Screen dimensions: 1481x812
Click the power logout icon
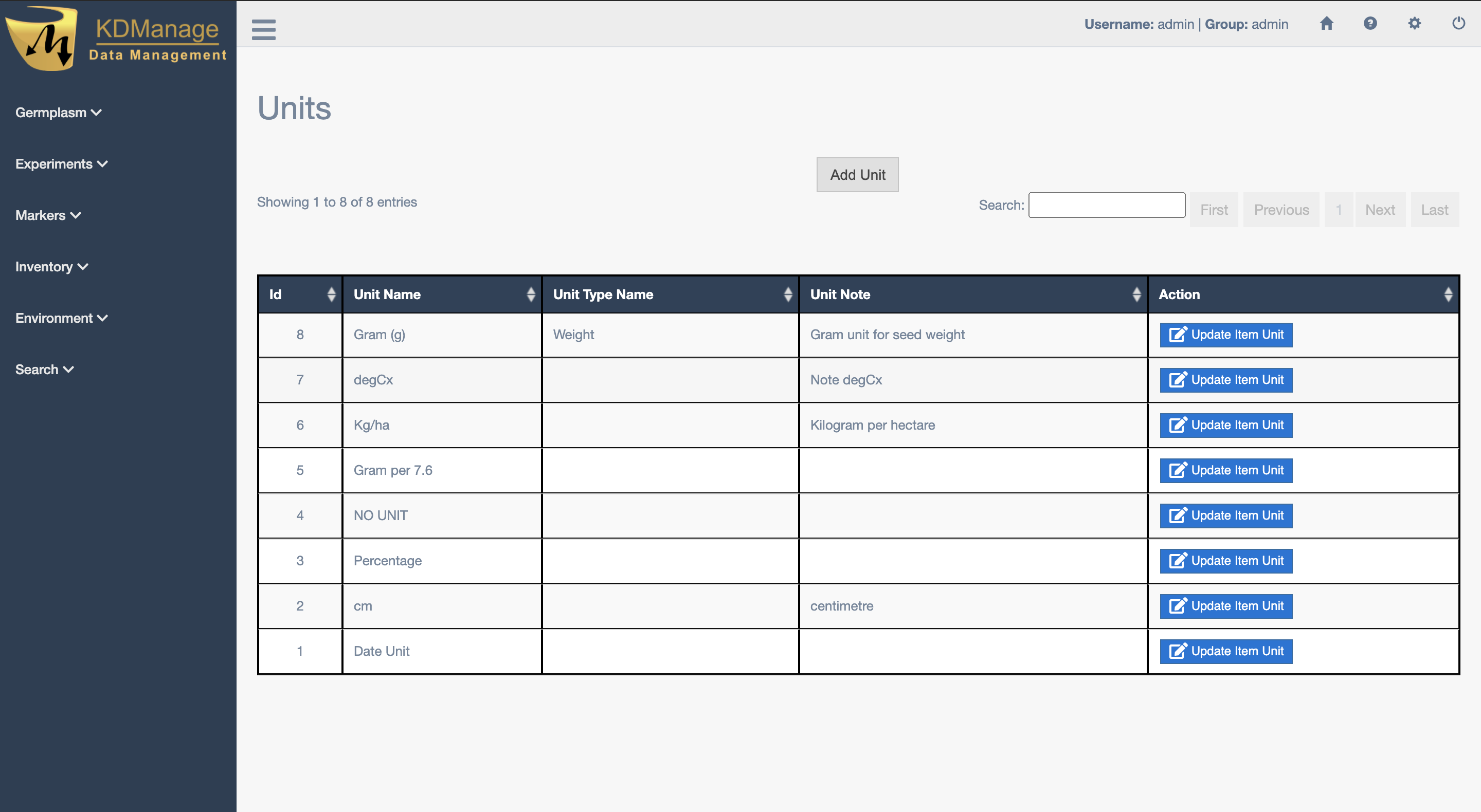[x=1458, y=24]
